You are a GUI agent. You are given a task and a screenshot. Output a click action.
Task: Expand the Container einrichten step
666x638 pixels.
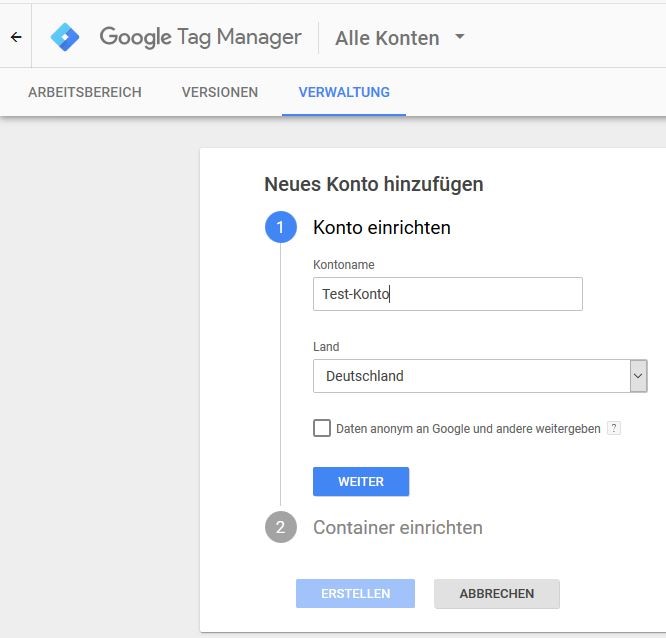[397, 527]
